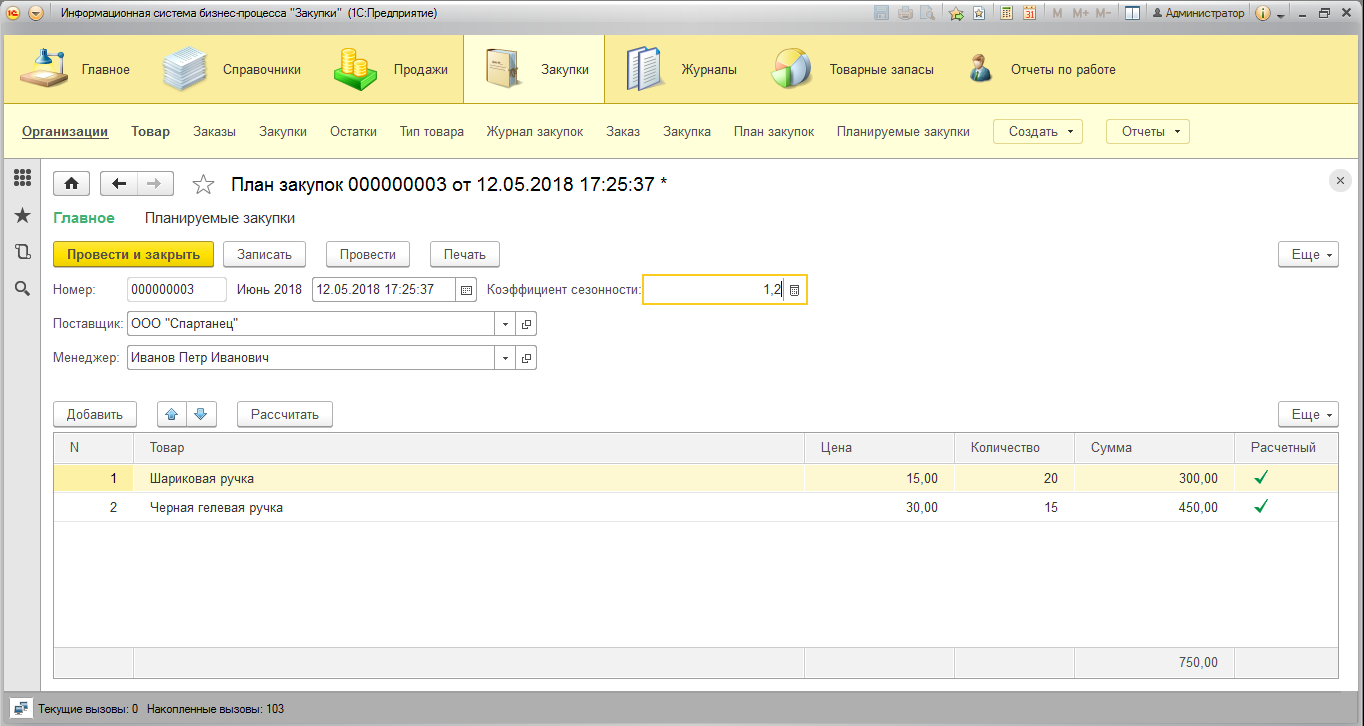Click the home button in the document header

72,184
